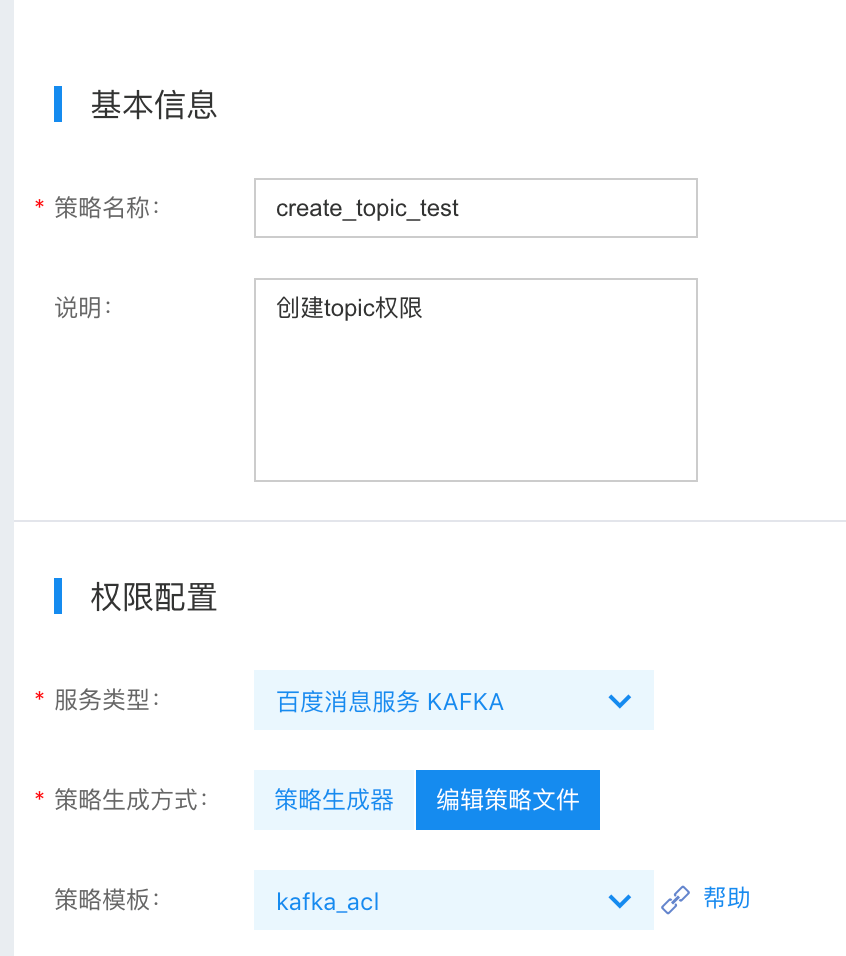The width and height of the screenshot is (846, 956).
Task: Click the chevron arrow in 服务类型 dropdown
Action: (620, 701)
